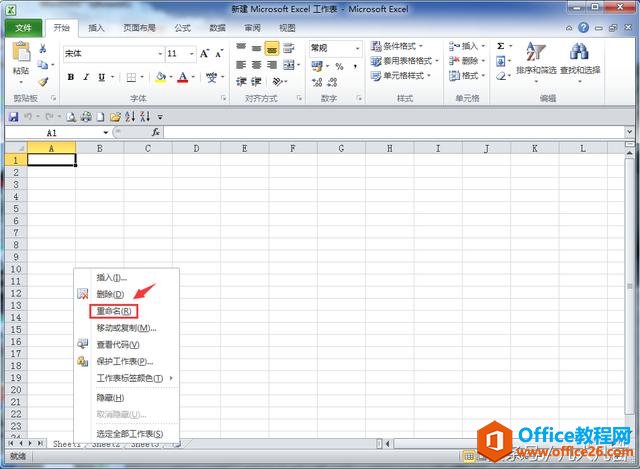Click the Name Box showing A1

pyautogui.click(x=52, y=133)
